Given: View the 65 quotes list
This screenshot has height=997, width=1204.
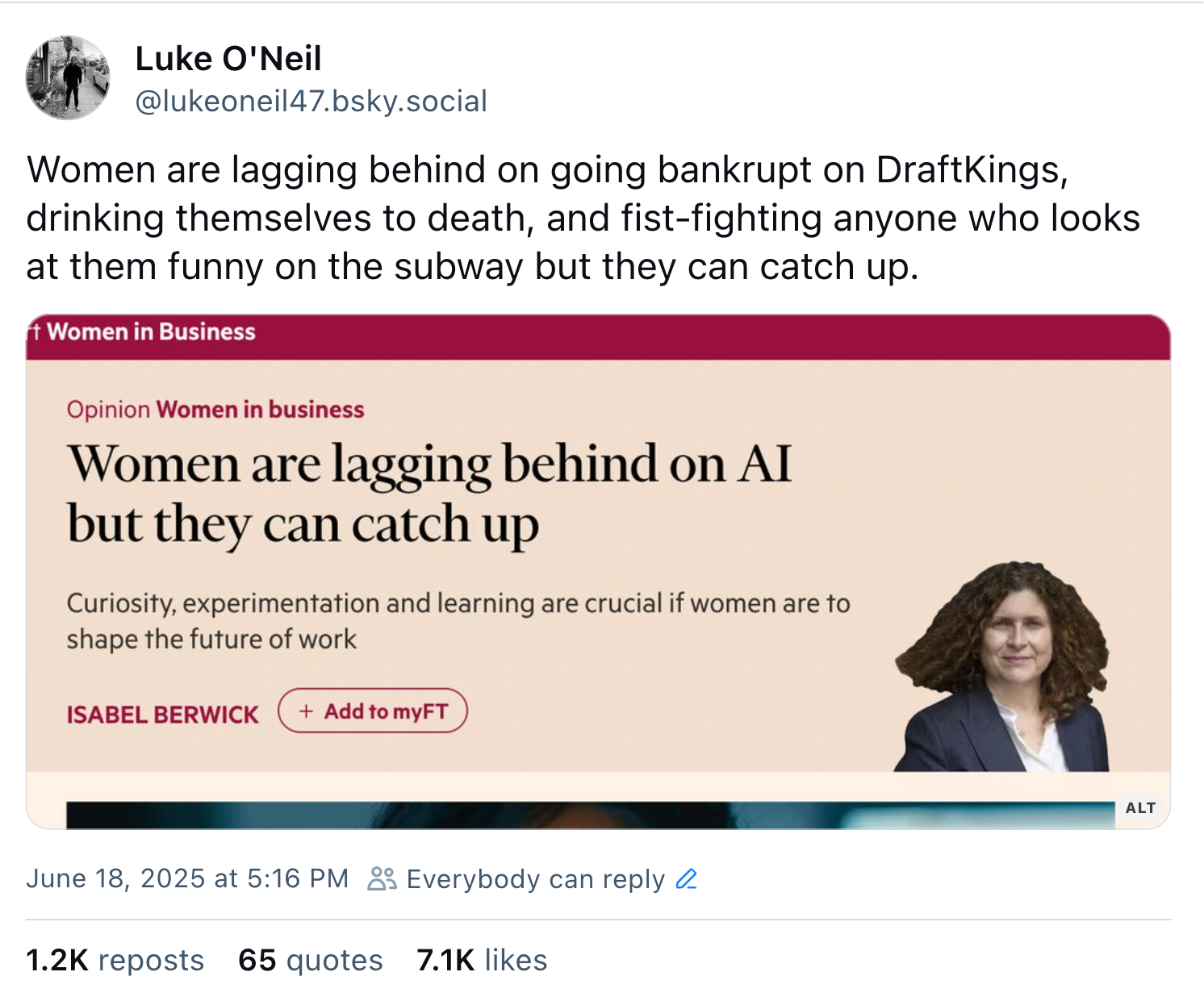Looking at the screenshot, I should coord(311,960).
